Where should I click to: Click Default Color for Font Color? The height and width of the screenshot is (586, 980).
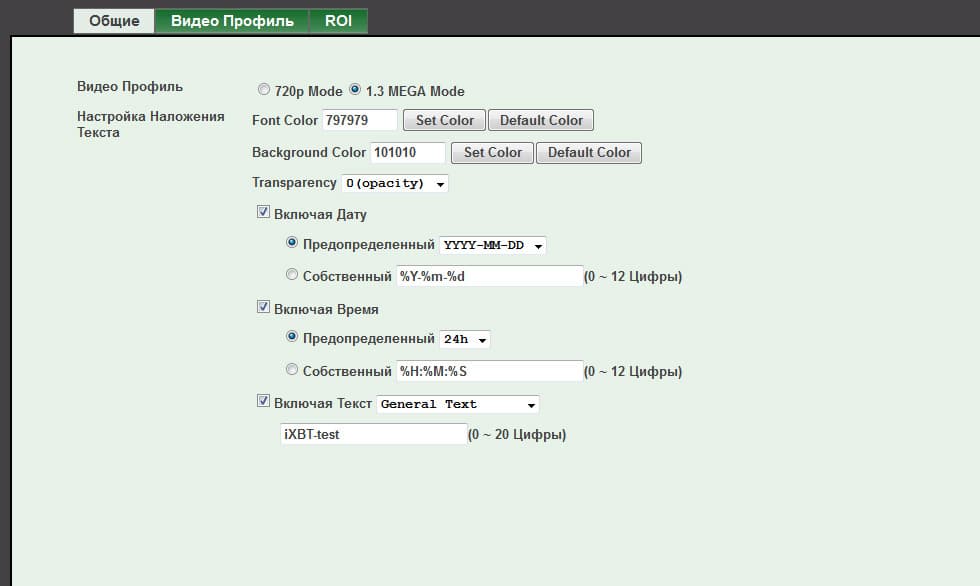[541, 120]
